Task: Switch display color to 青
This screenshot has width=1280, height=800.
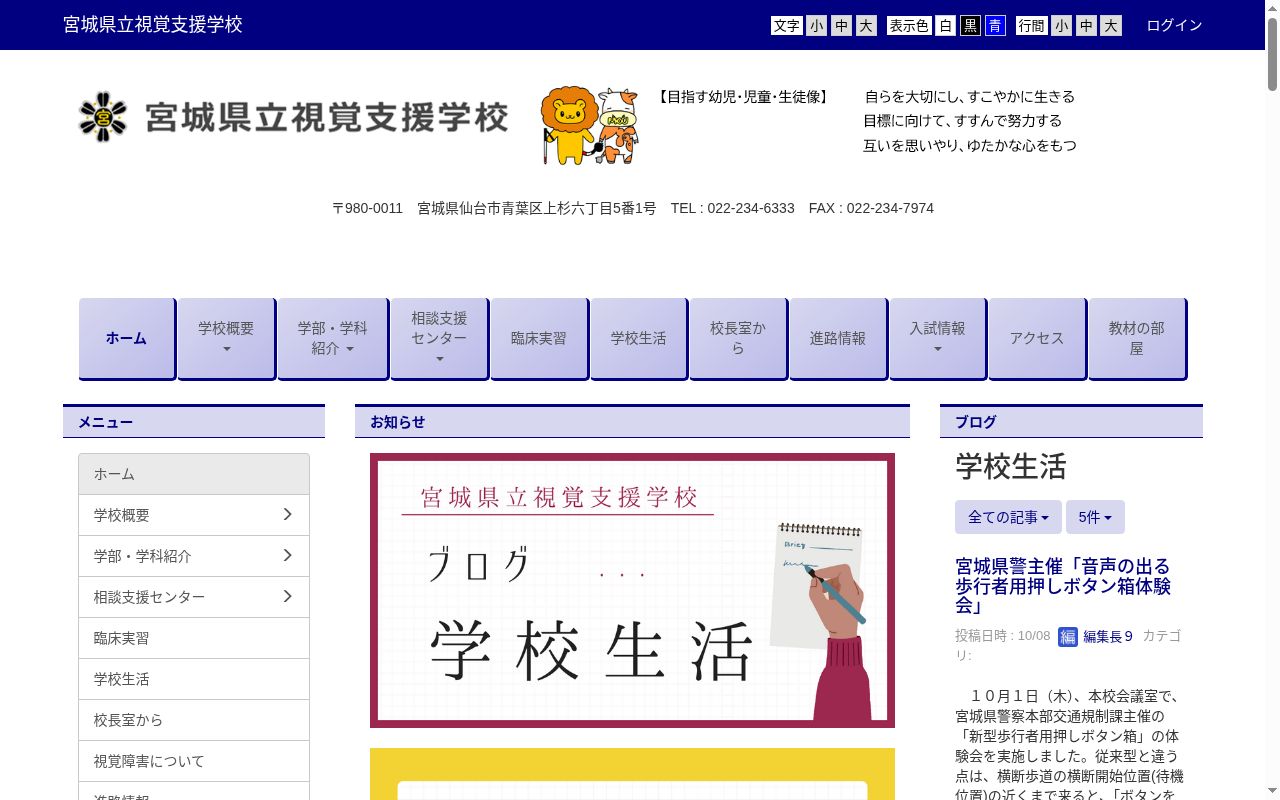Action: (995, 26)
